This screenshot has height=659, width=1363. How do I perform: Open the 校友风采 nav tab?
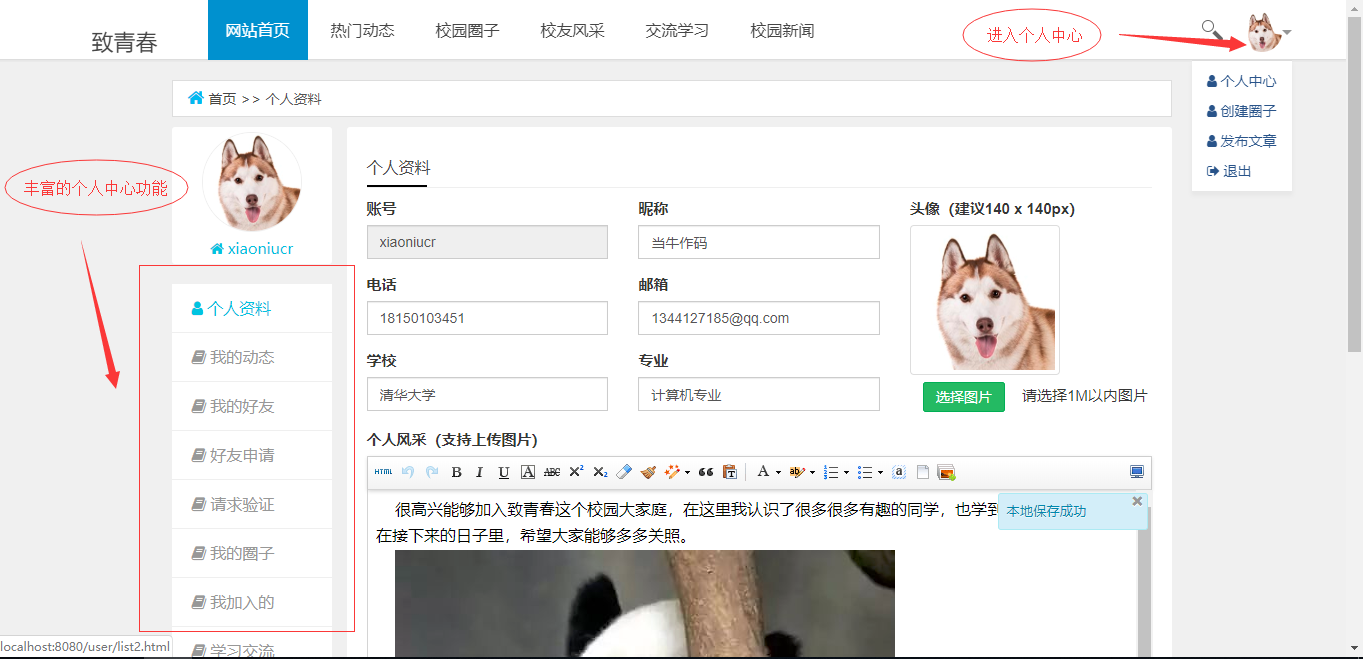(572, 30)
